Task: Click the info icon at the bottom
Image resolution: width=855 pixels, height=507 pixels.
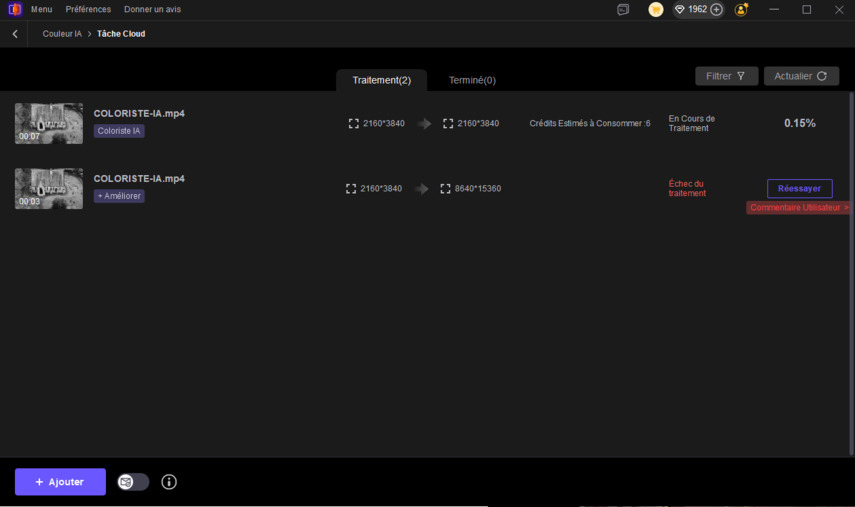Action: [x=169, y=482]
